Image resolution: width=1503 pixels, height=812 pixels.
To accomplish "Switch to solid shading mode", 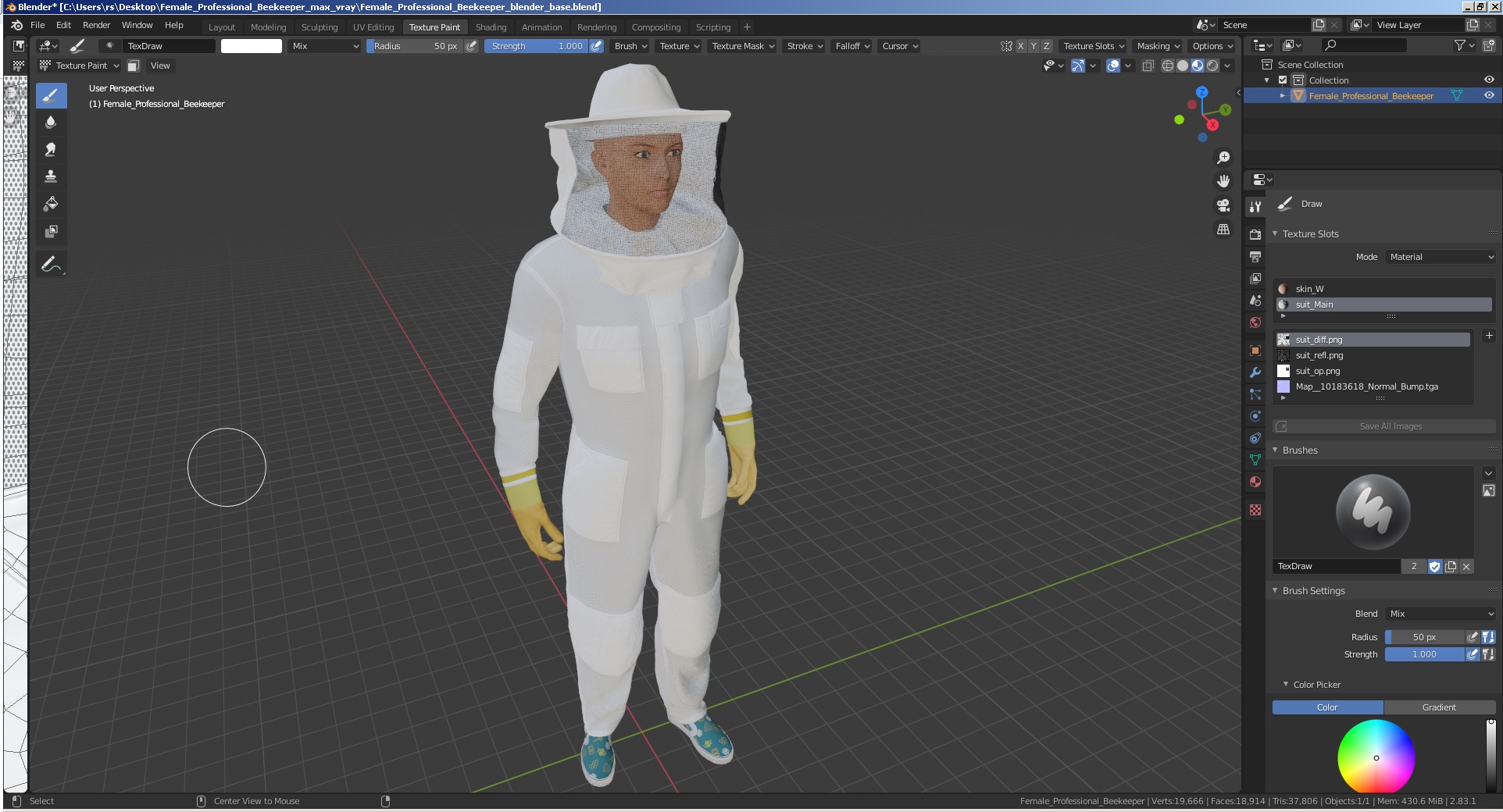I will (1183, 66).
